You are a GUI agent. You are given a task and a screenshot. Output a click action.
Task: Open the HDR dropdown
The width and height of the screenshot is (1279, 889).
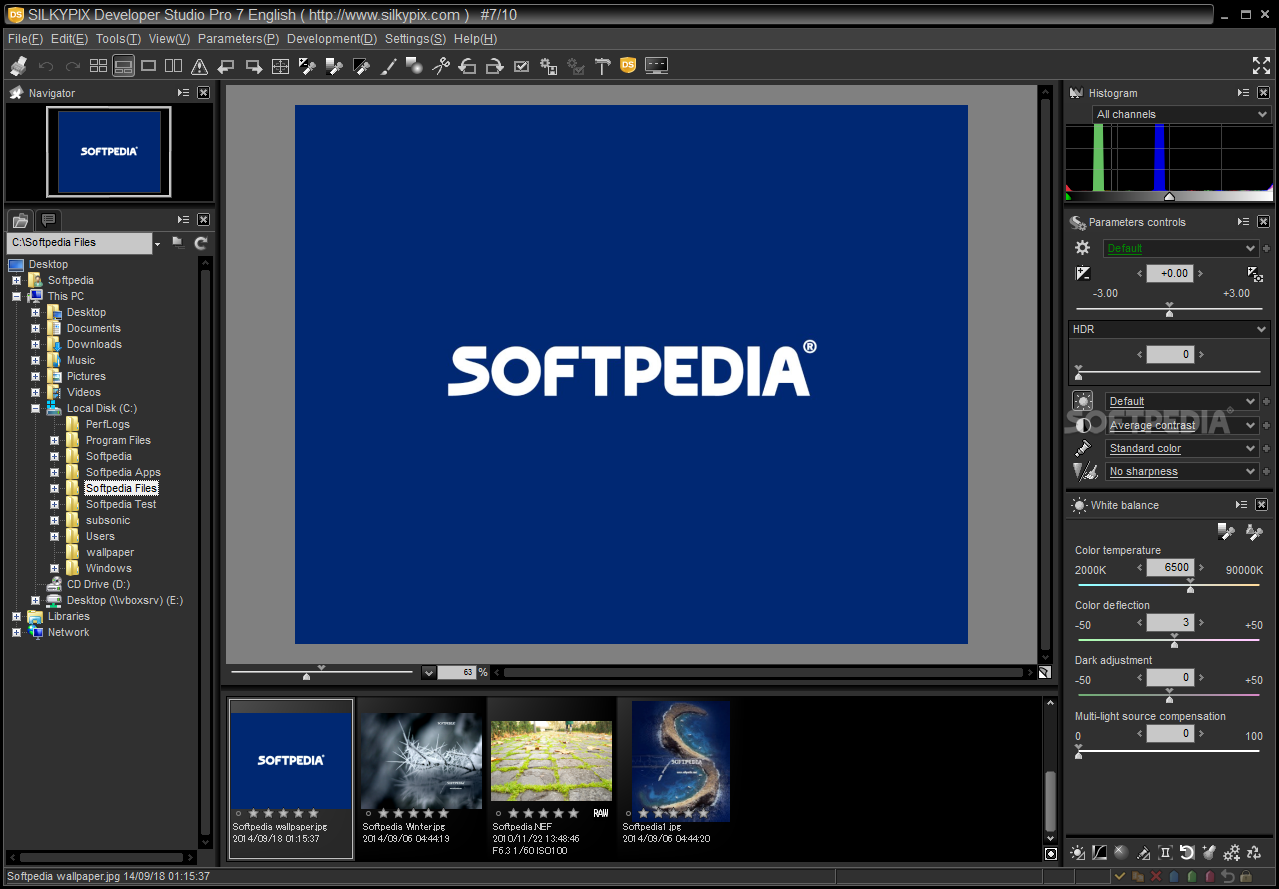pyautogui.click(x=1170, y=329)
